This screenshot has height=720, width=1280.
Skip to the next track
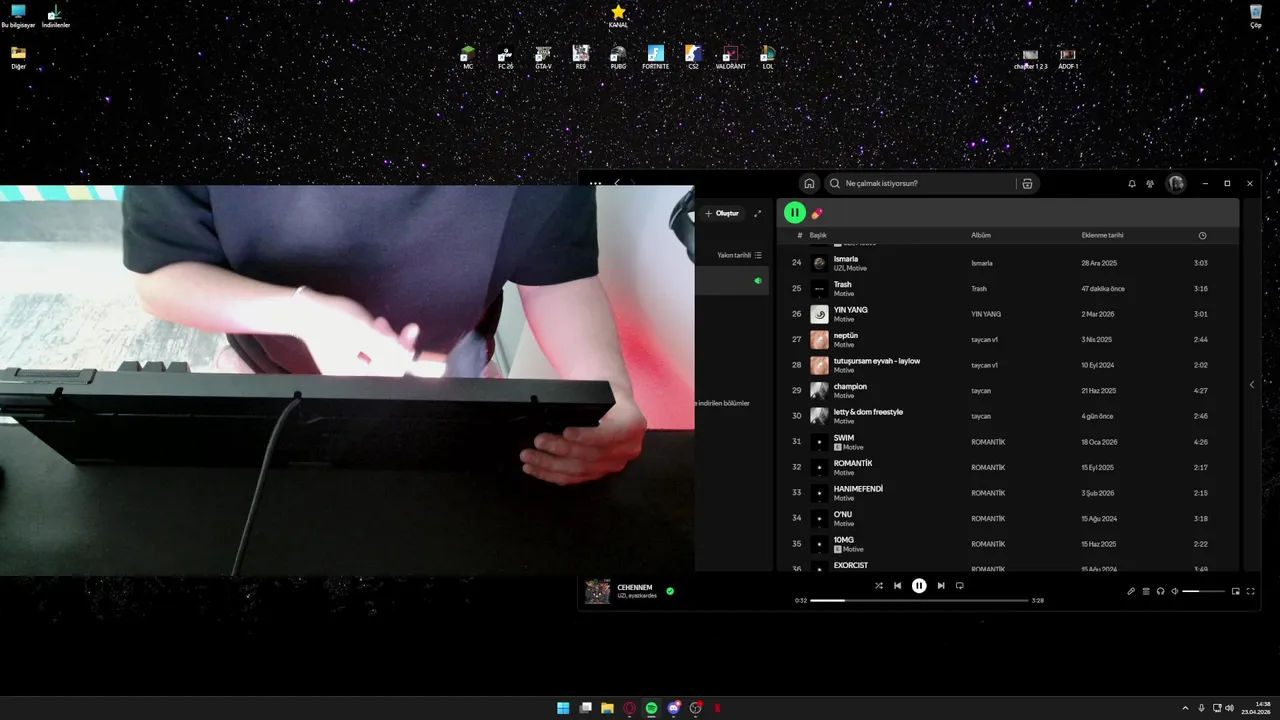point(940,586)
